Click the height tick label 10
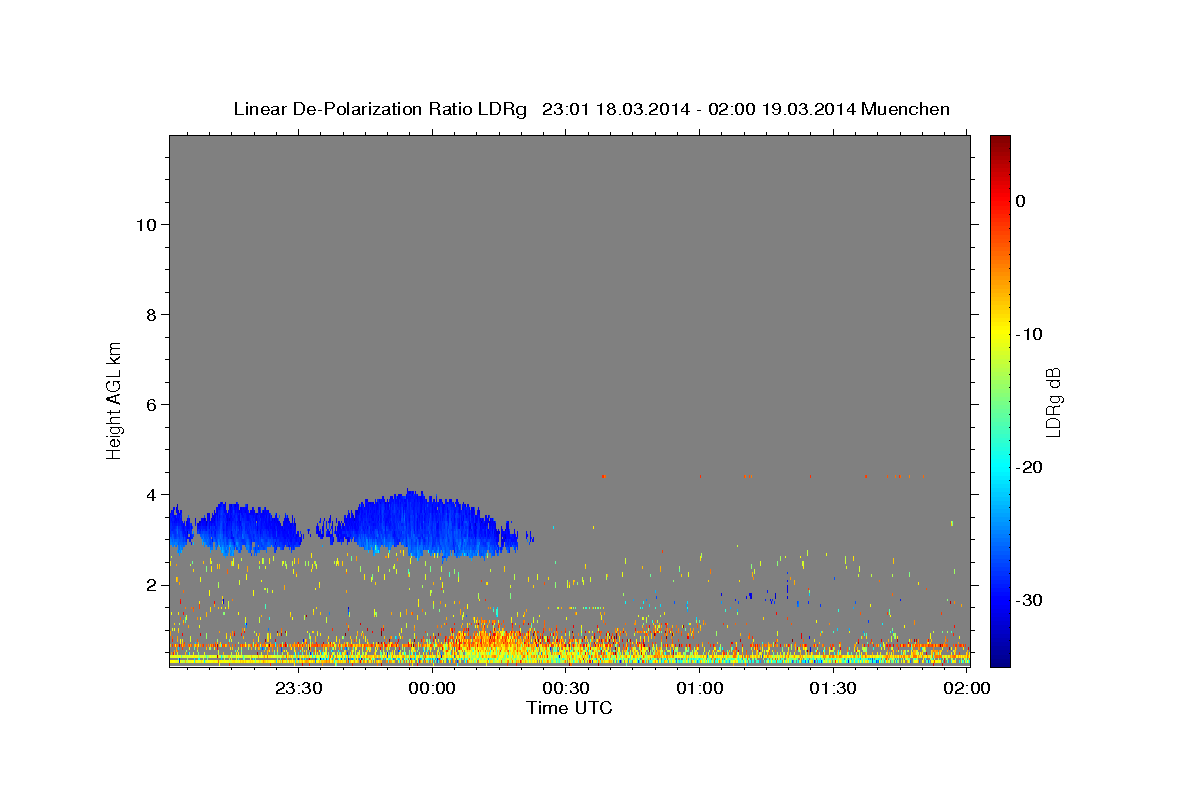Viewport: 1200px width, 800px height. tap(146, 224)
